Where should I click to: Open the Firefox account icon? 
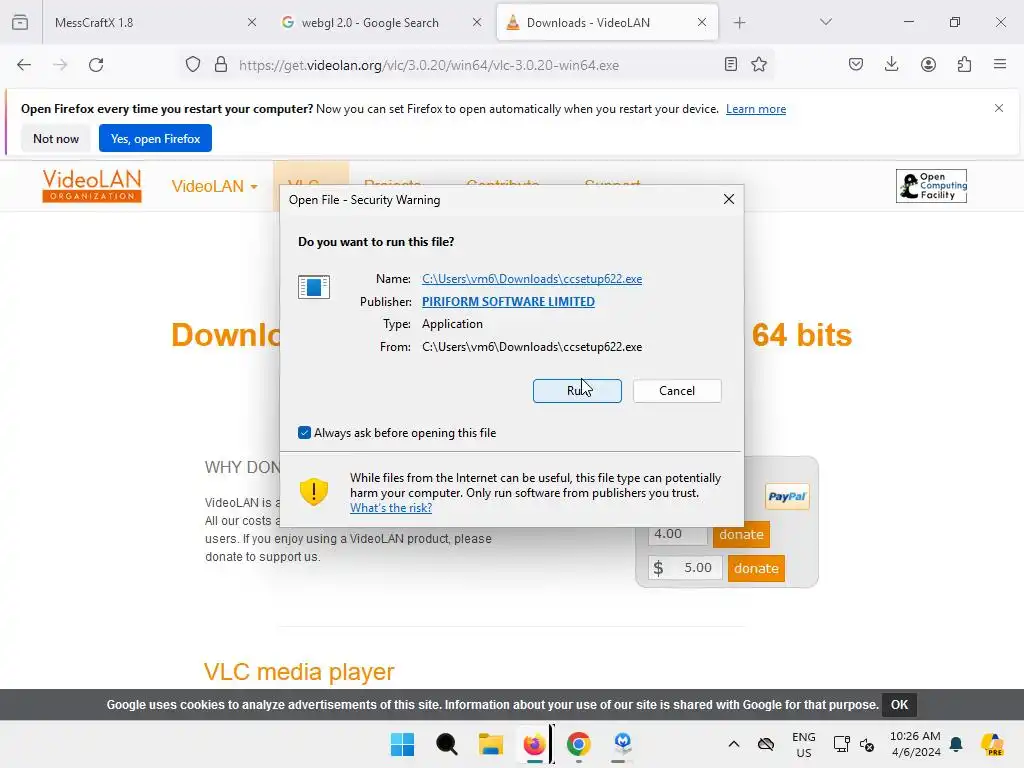928,64
